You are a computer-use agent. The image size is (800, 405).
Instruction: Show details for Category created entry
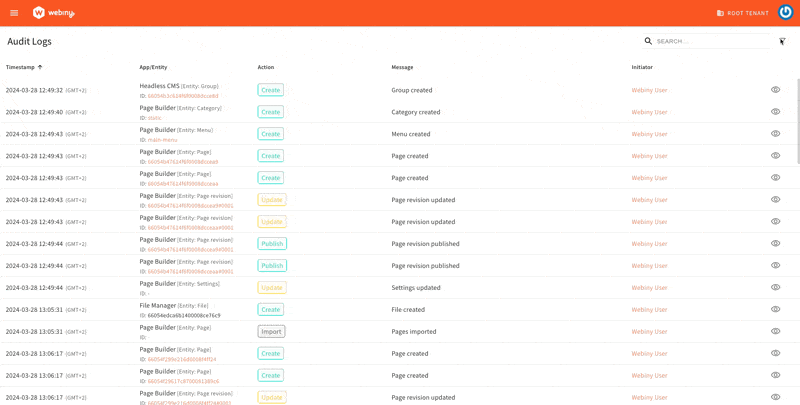click(x=775, y=112)
